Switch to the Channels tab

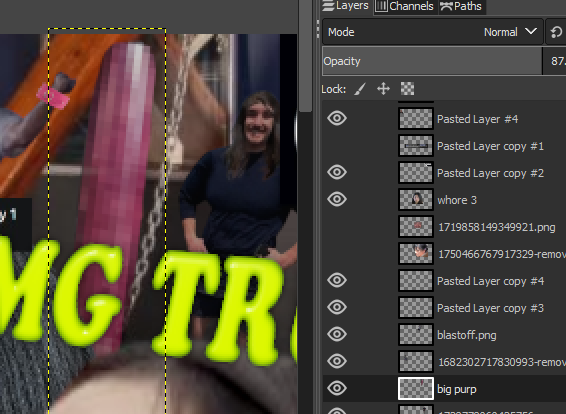click(405, 6)
